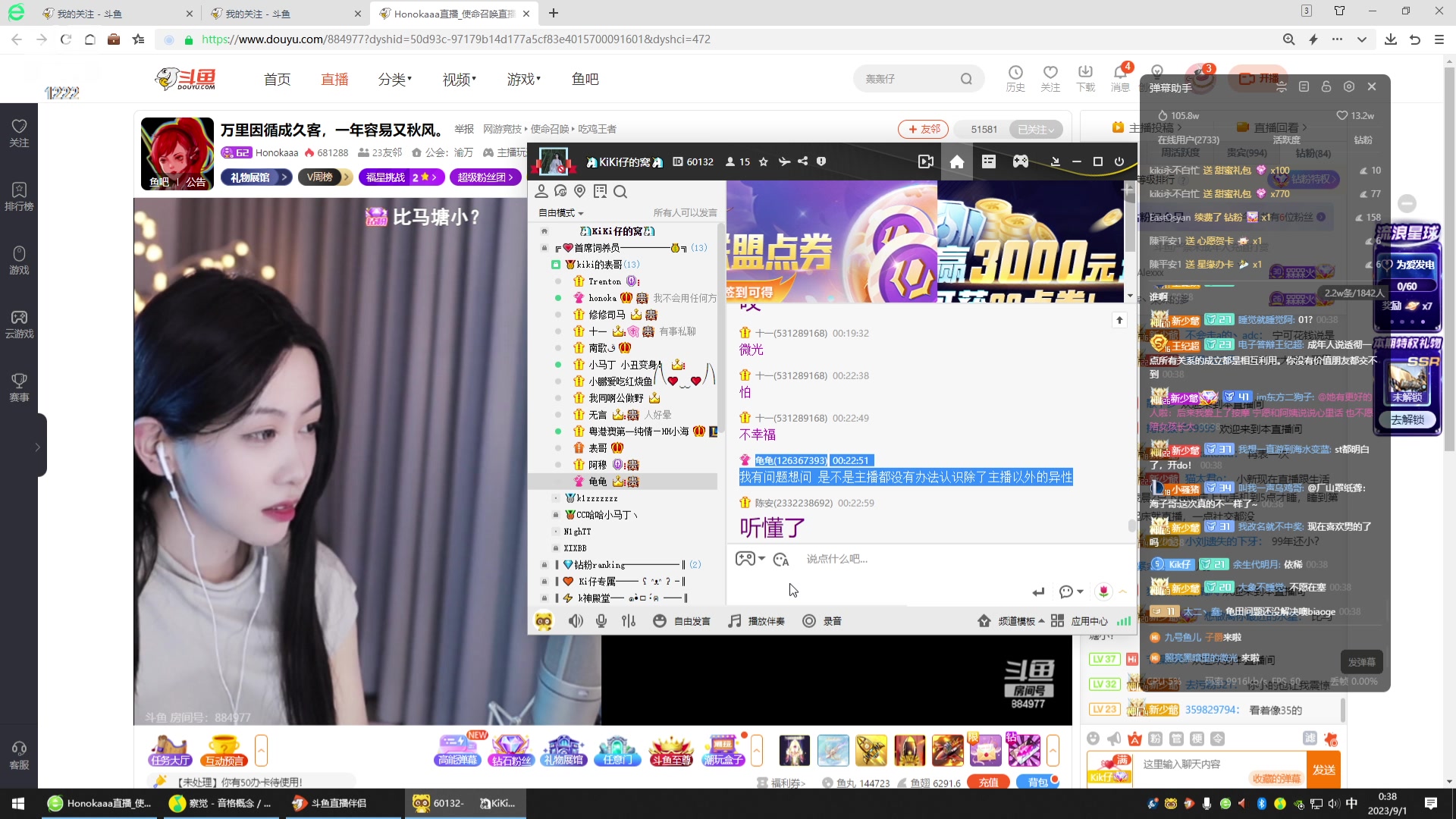
Task: Click the 充值 recharge button
Action: click(x=988, y=783)
